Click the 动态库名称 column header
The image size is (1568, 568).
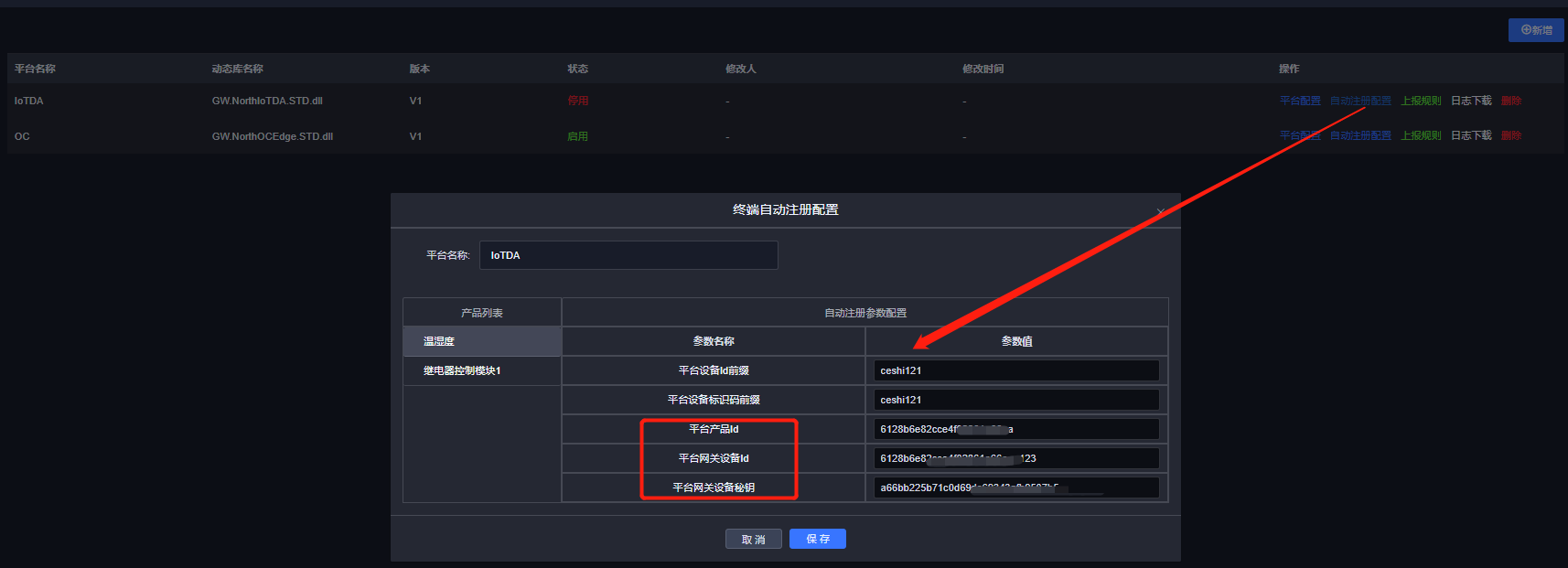[x=238, y=69]
